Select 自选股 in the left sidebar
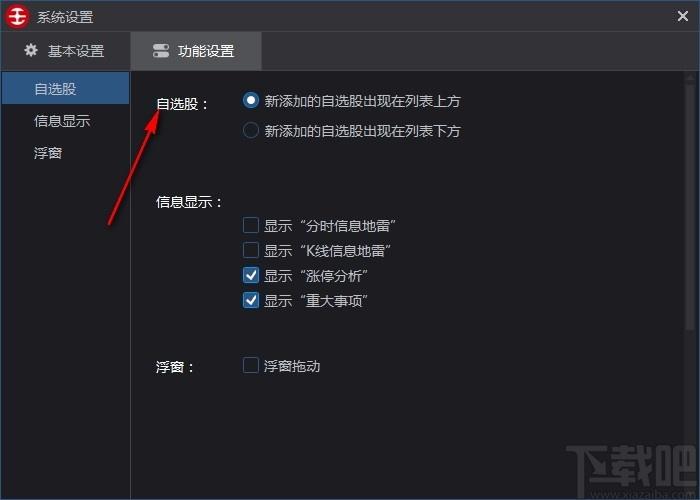This screenshot has height=500, width=700. coord(65,88)
